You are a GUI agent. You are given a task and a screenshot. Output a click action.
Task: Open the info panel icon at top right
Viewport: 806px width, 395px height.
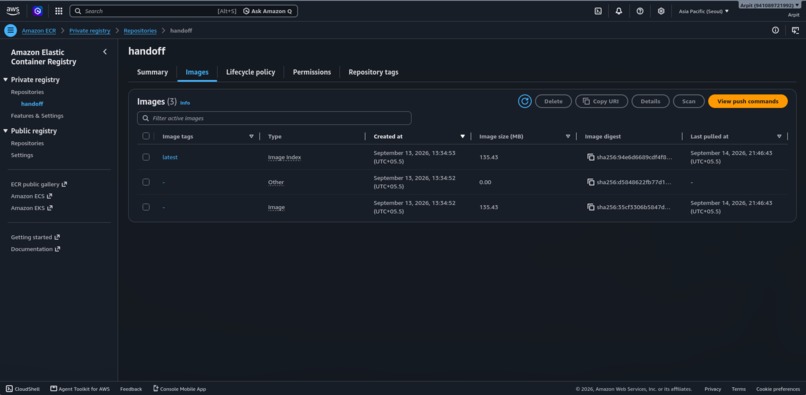pos(775,30)
